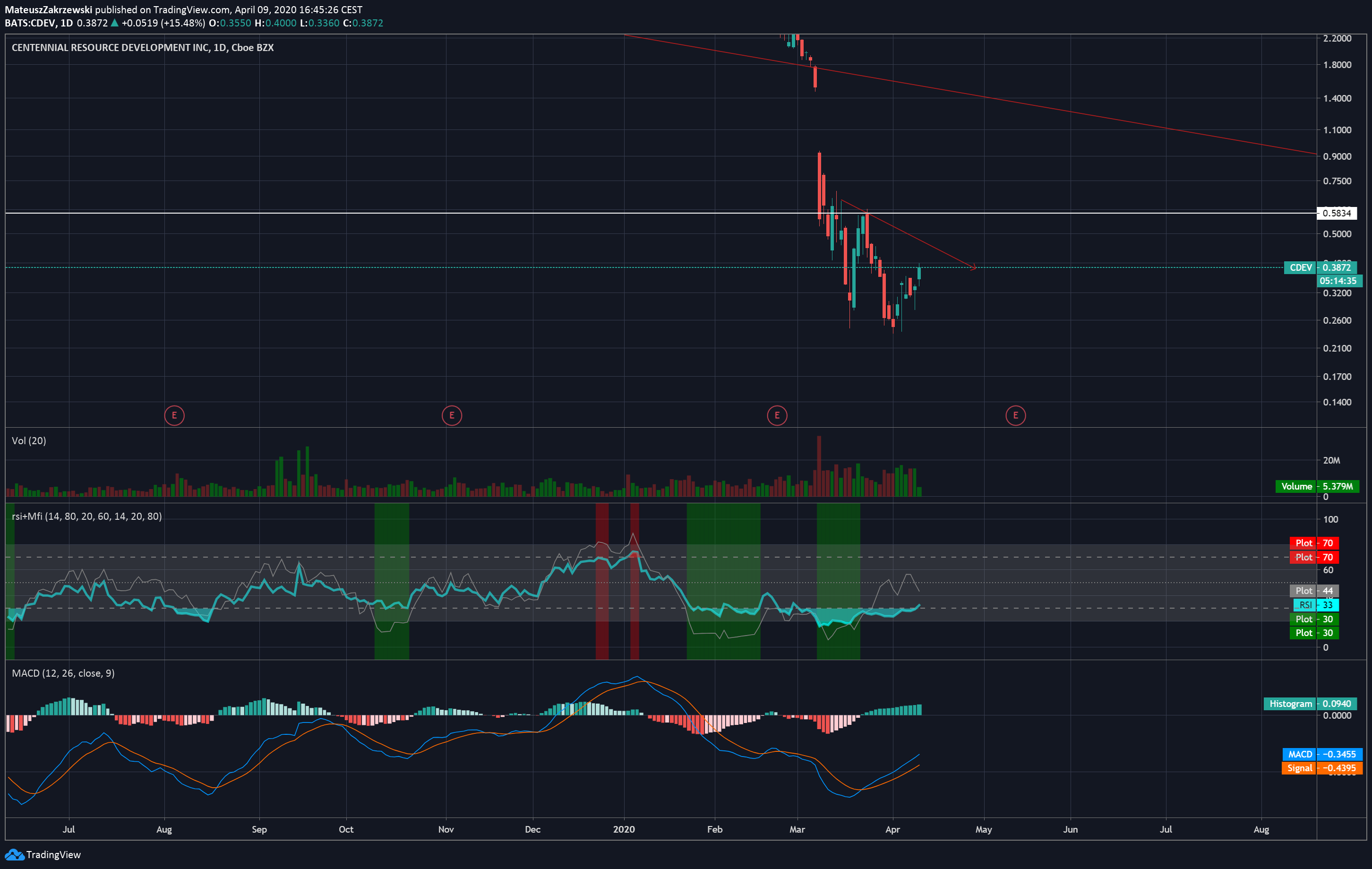The image size is (1372, 869).
Task: Open the MACD (12, 26, close, 9) legend
Action: pos(63,673)
